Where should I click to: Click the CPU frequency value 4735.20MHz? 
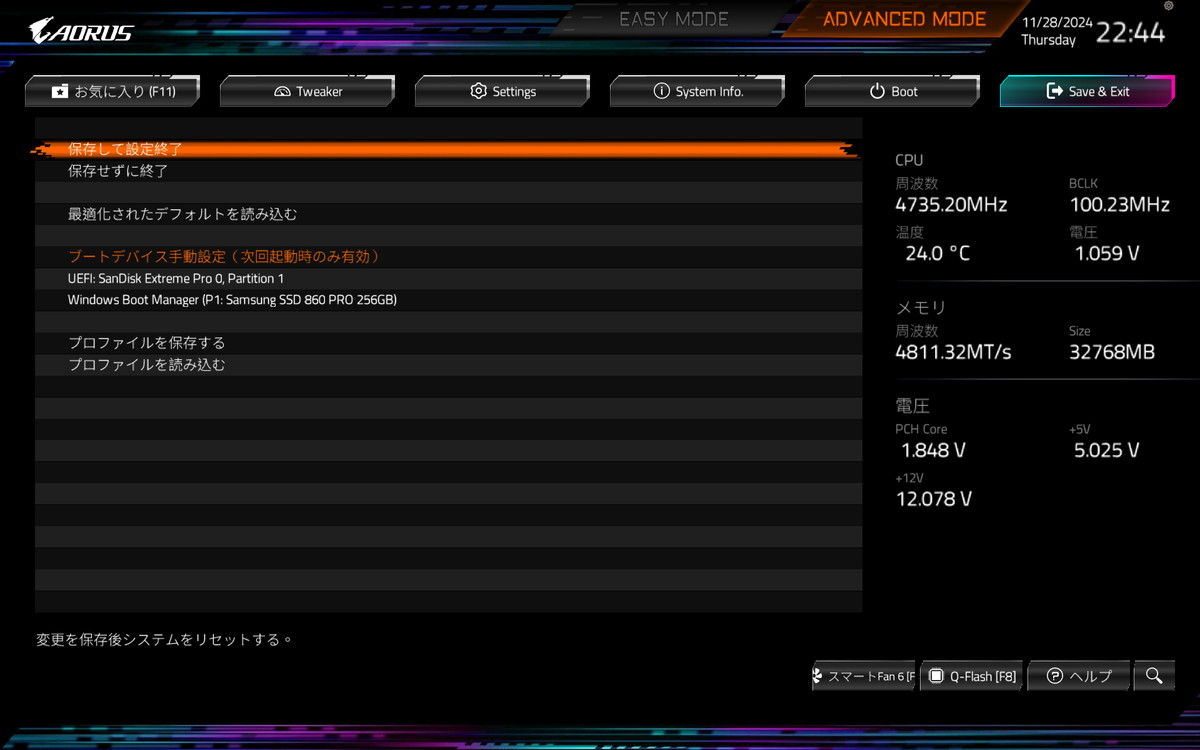coord(951,205)
